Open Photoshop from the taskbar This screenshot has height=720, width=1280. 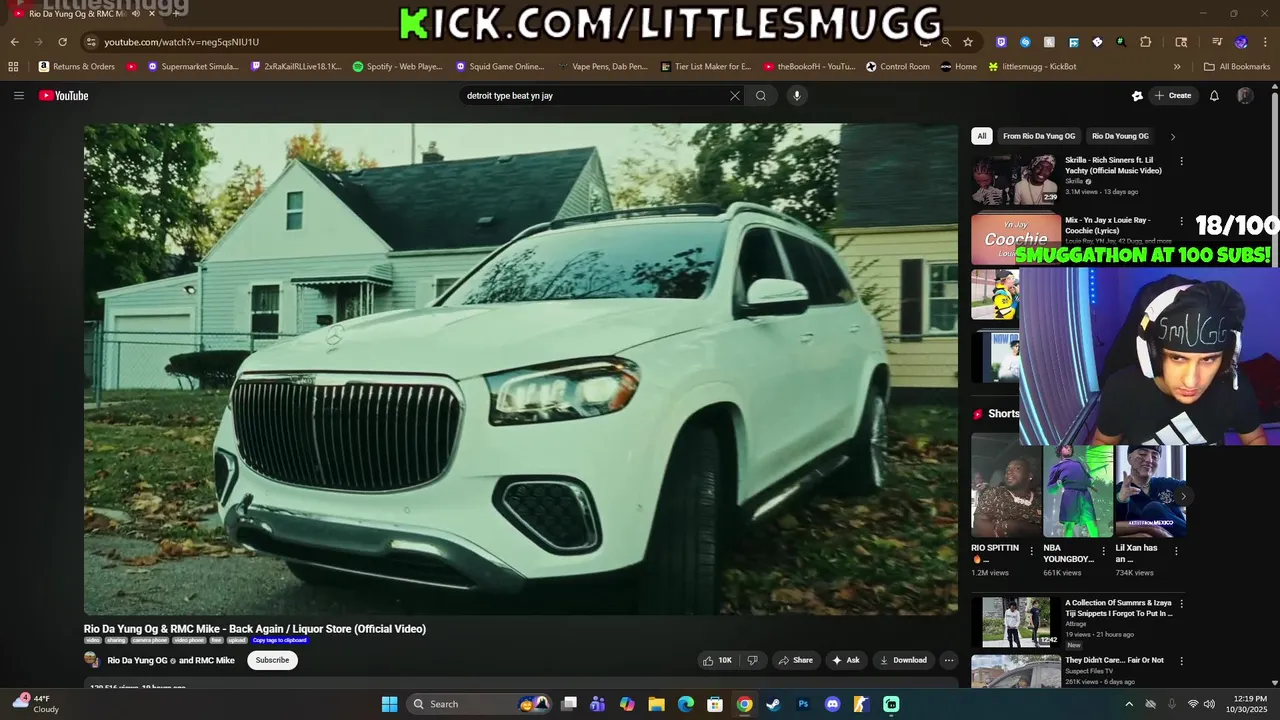(x=803, y=704)
